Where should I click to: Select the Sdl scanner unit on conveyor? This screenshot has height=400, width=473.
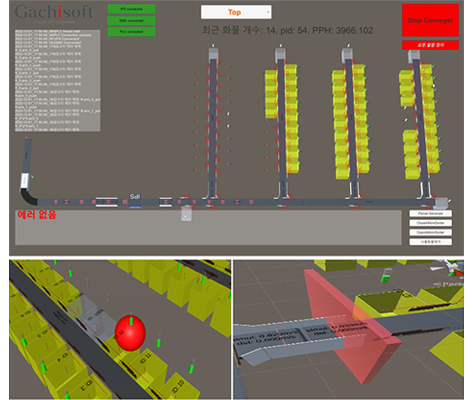pos(135,200)
